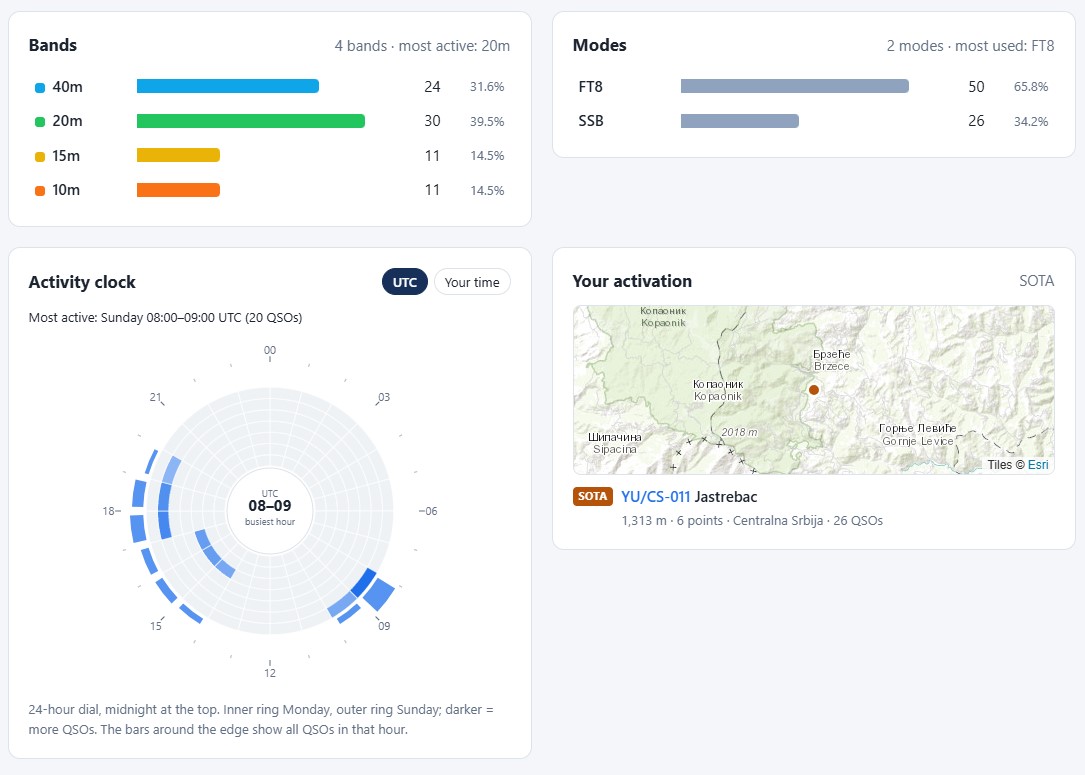Click the green 20m legend swatch
This screenshot has width=1085, height=775.
click(x=40, y=122)
